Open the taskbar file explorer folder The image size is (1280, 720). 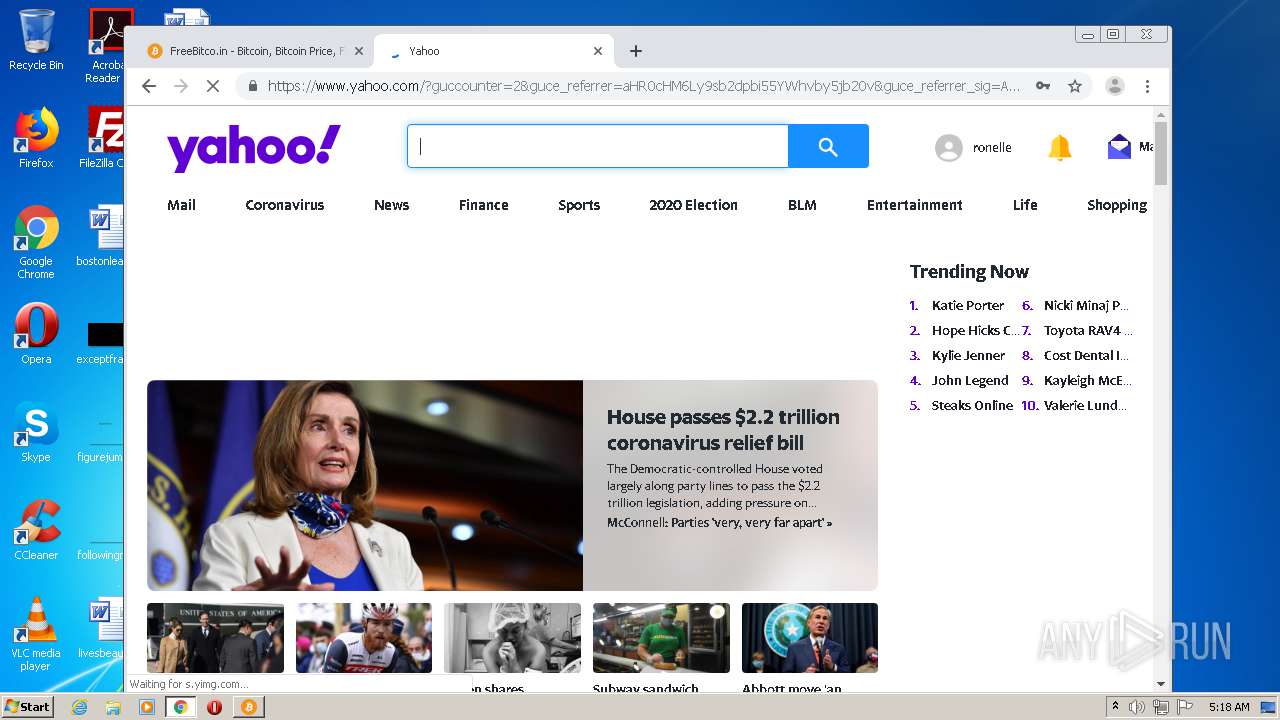(x=113, y=707)
